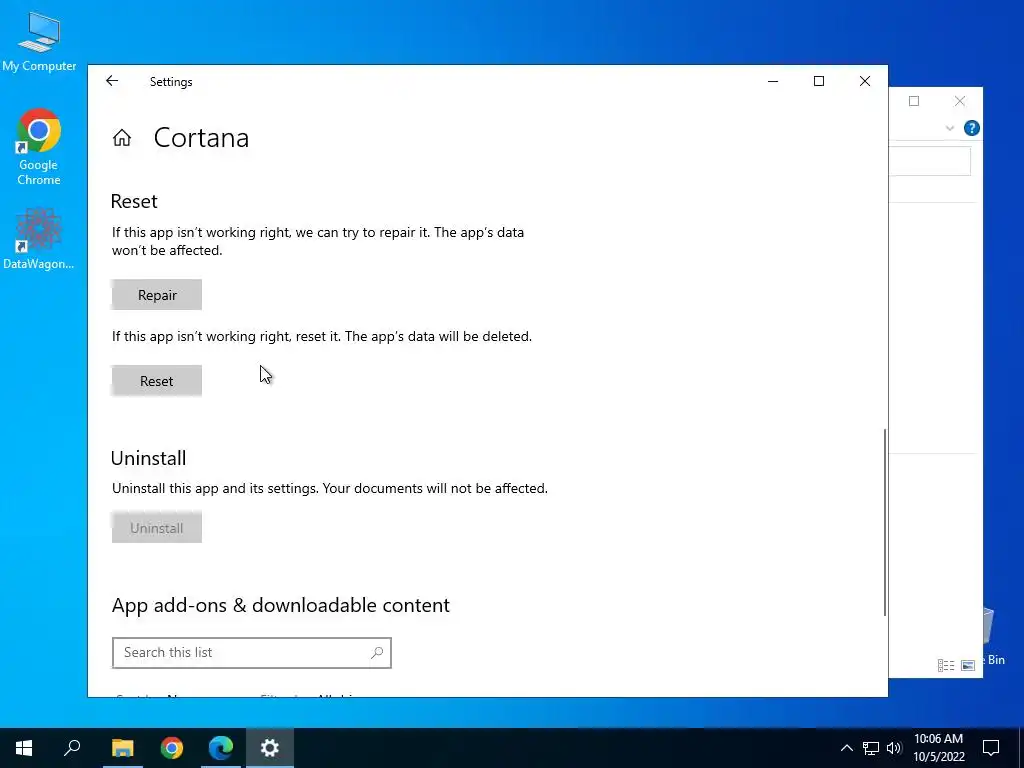Click the Settings gear taskbar icon

(270, 748)
